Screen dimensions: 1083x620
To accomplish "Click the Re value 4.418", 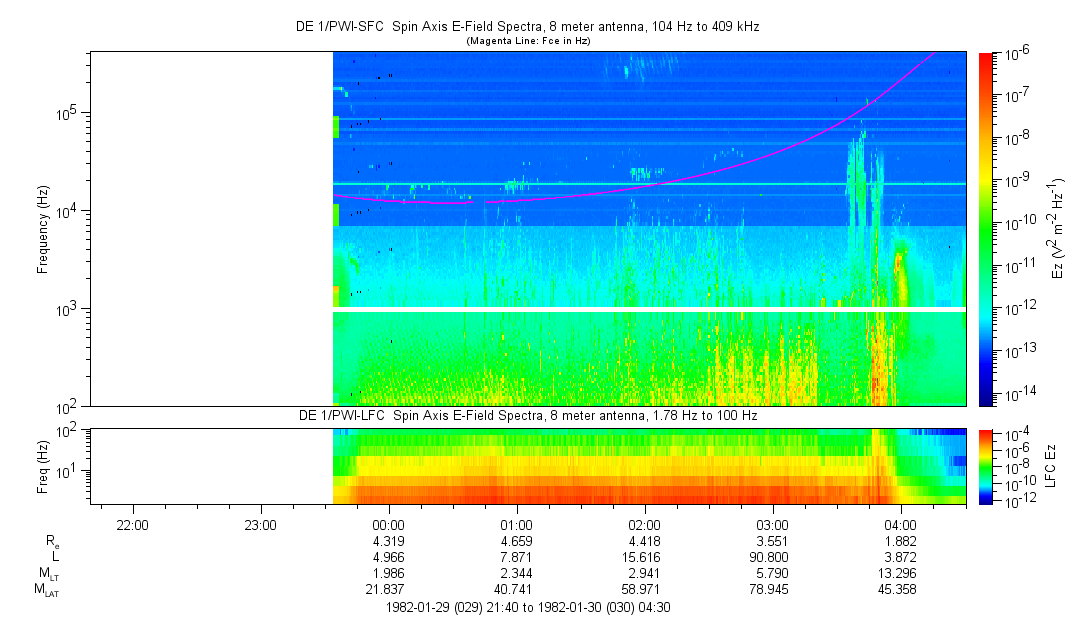I will tap(644, 541).
